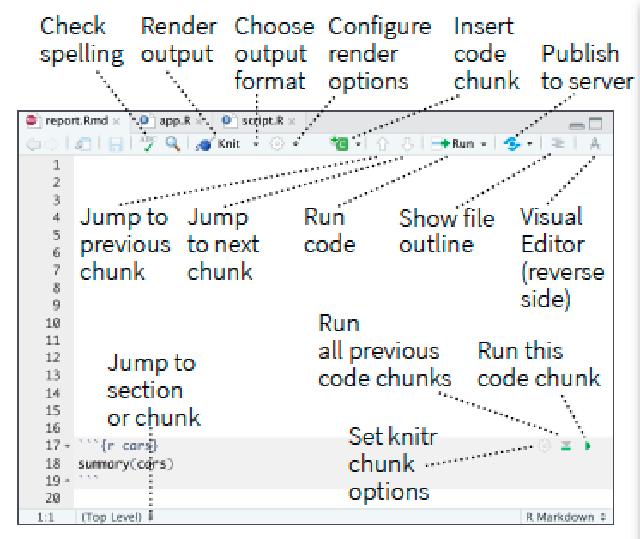Close the report.Rmd tab

point(116,122)
